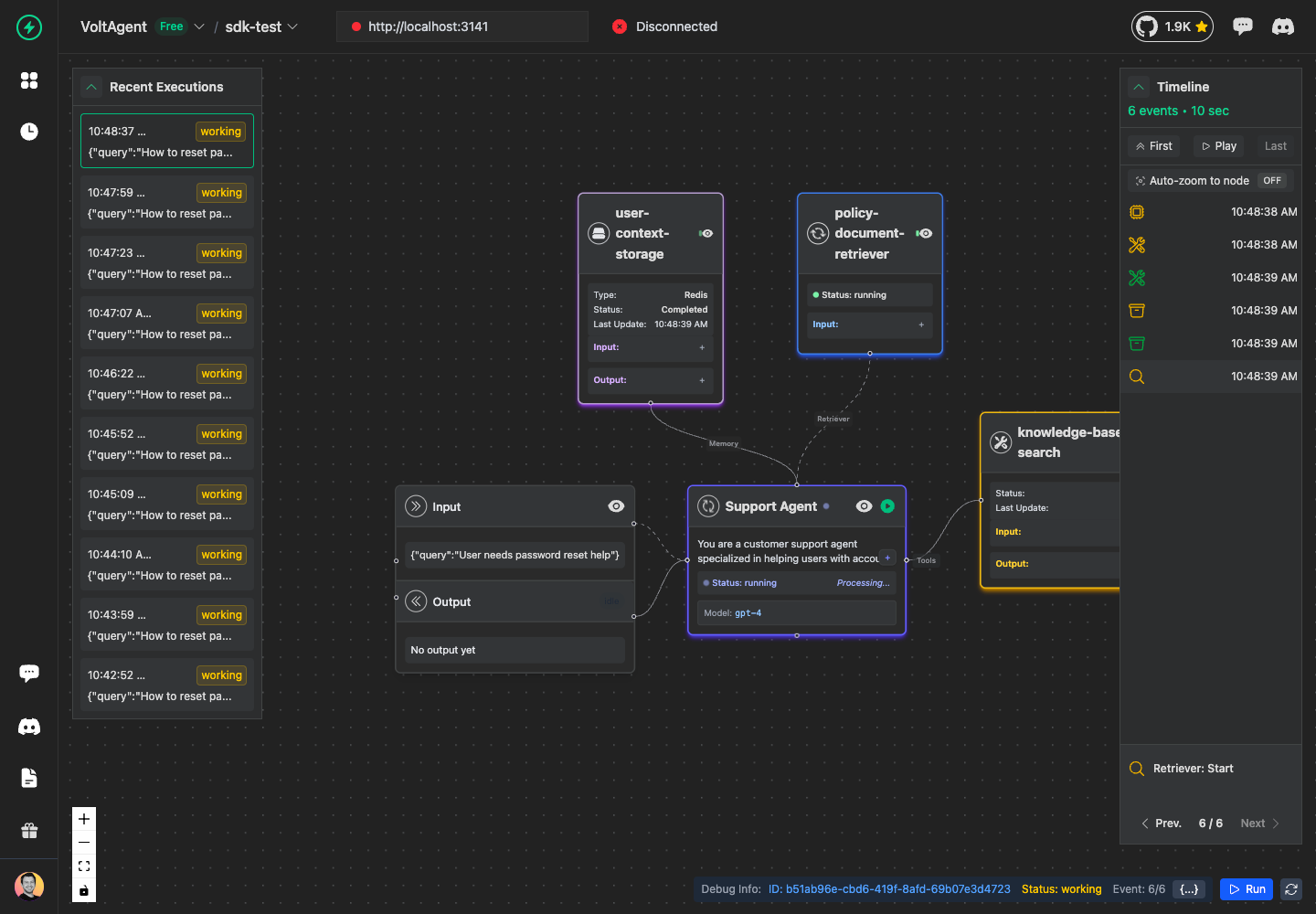1316x914 pixels.
Task: Toggle eye on user-context-storage node
Action: click(x=706, y=234)
